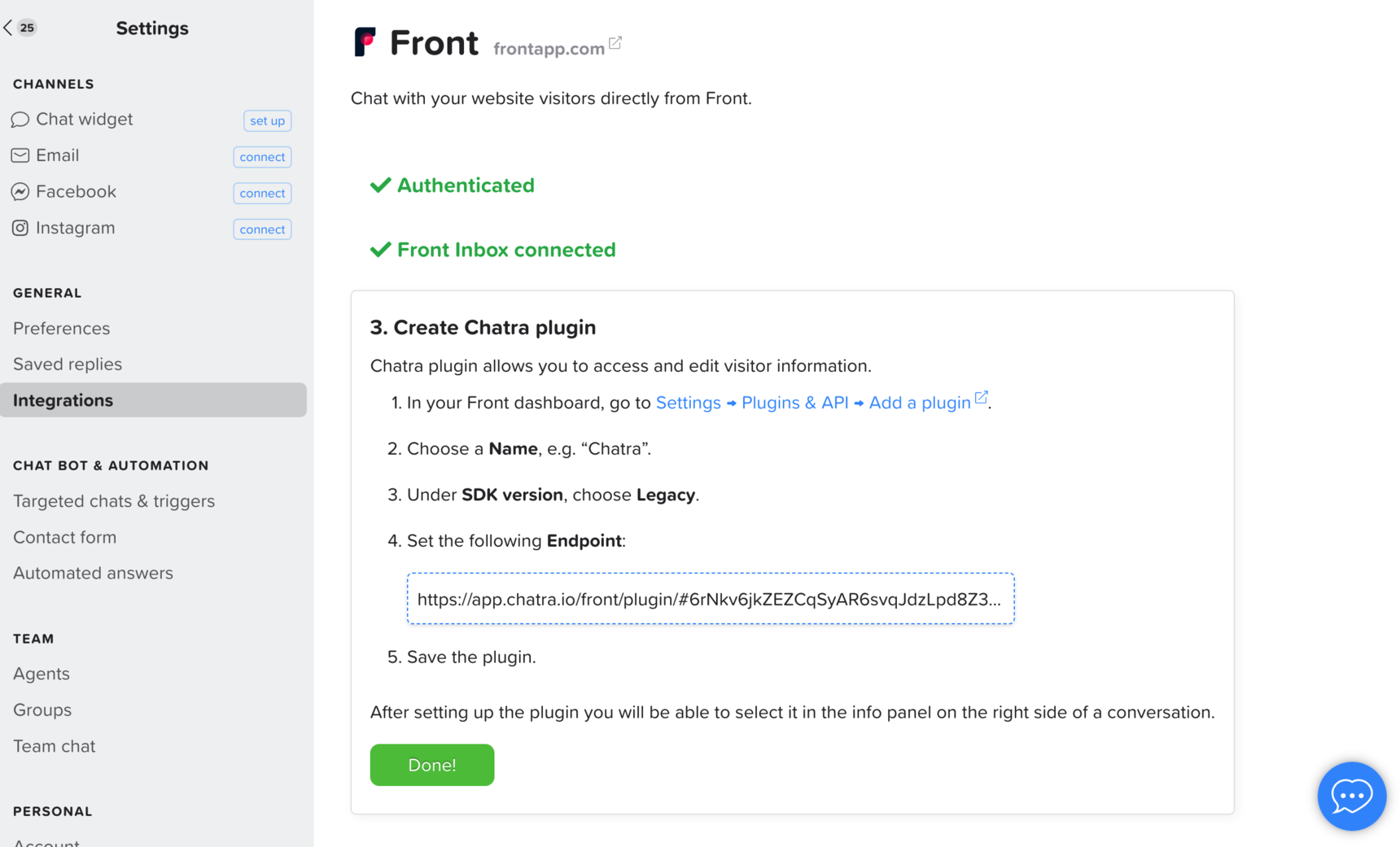Screen dimensions: 1400x847
Task: Click the external link icon after Add a plugin
Action: 982,398
